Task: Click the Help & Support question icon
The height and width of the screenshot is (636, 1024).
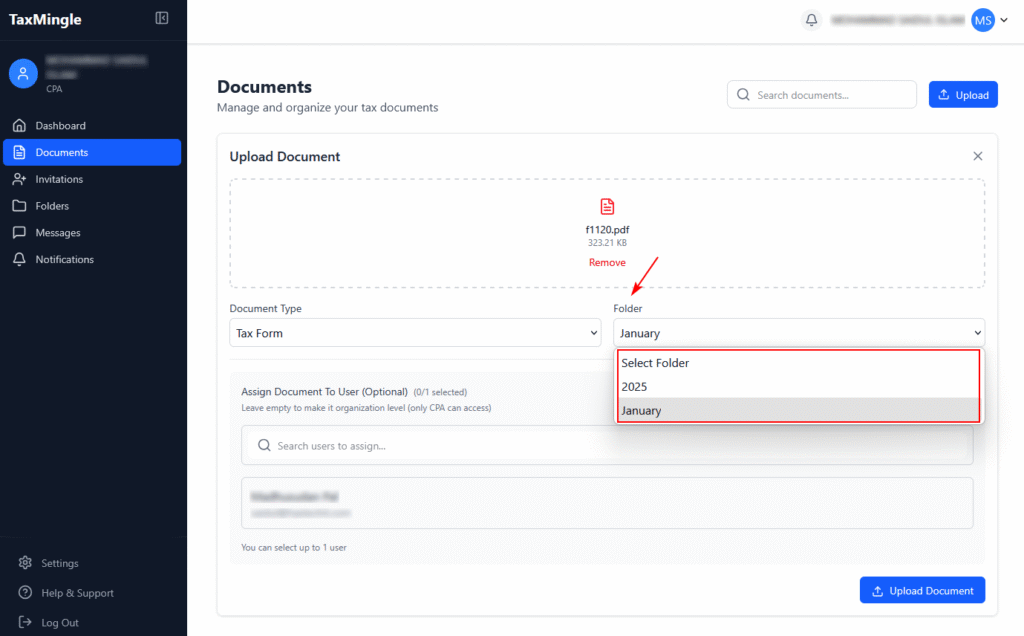Action: click(x=25, y=593)
